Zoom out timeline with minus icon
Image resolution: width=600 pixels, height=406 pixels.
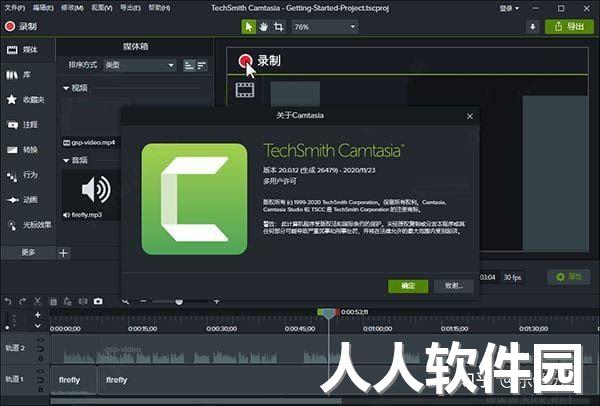143,302
